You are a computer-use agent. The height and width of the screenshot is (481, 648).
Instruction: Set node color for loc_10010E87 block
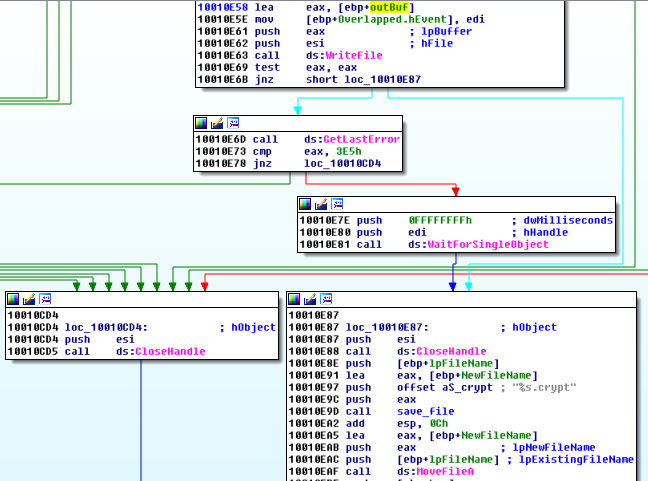pyautogui.click(x=295, y=298)
